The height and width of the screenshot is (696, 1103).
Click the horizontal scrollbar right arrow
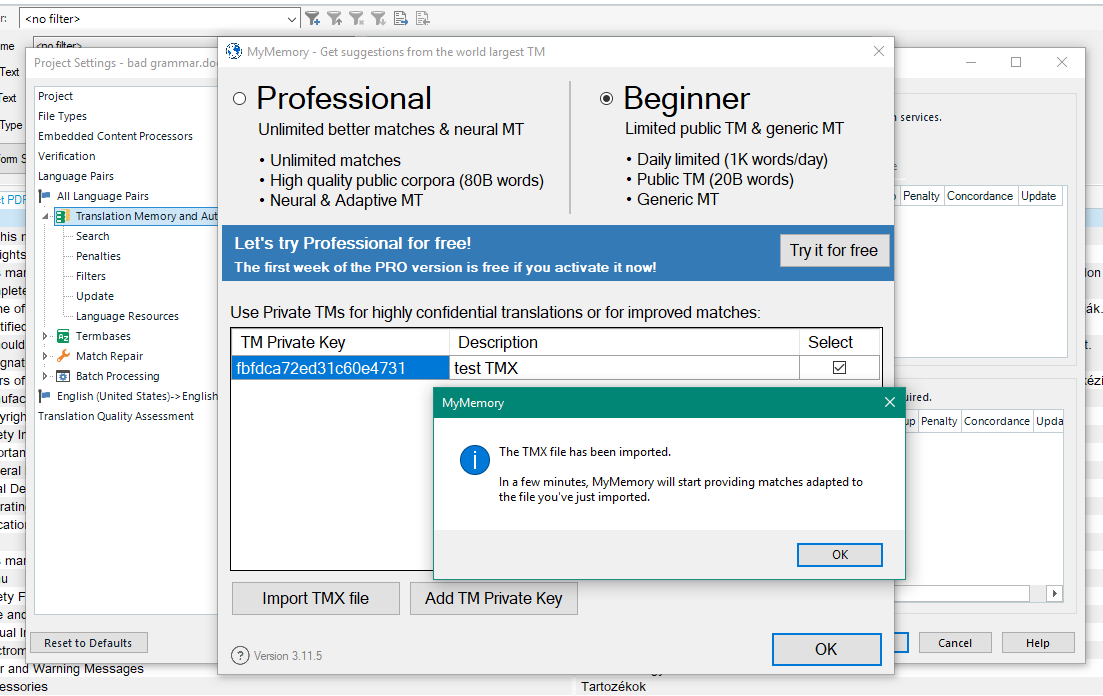point(1054,593)
